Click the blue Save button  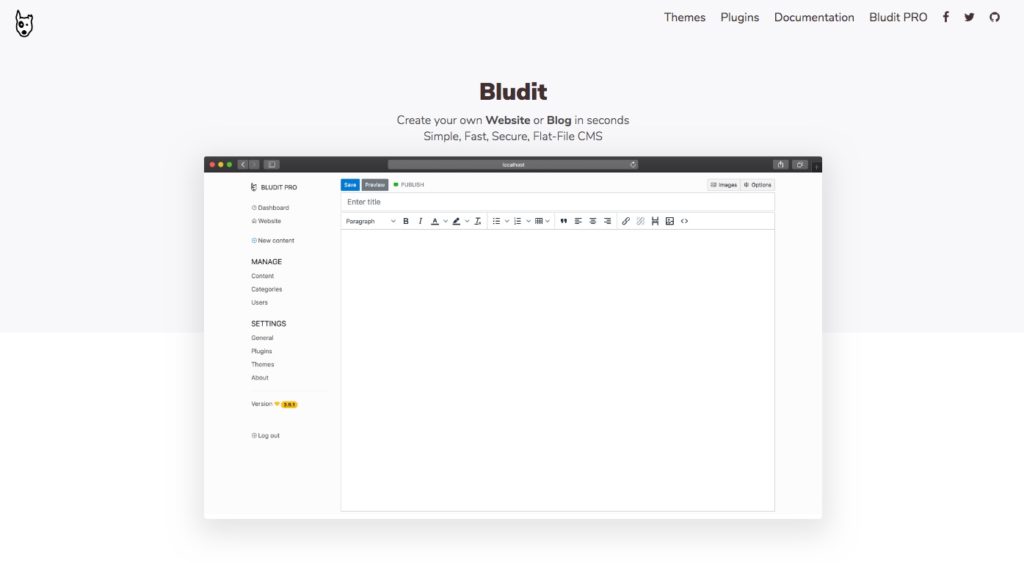[350, 185]
